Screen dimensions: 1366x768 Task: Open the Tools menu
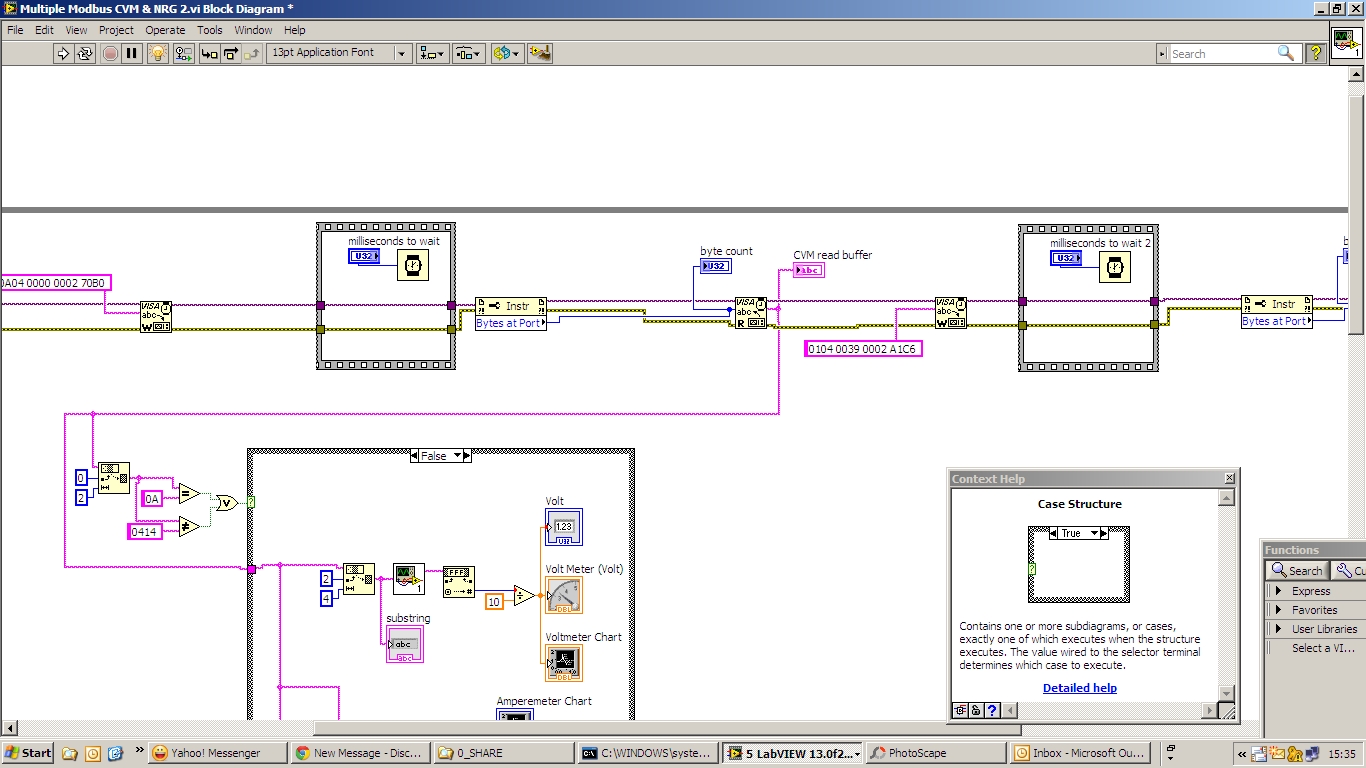(x=209, y=30)
